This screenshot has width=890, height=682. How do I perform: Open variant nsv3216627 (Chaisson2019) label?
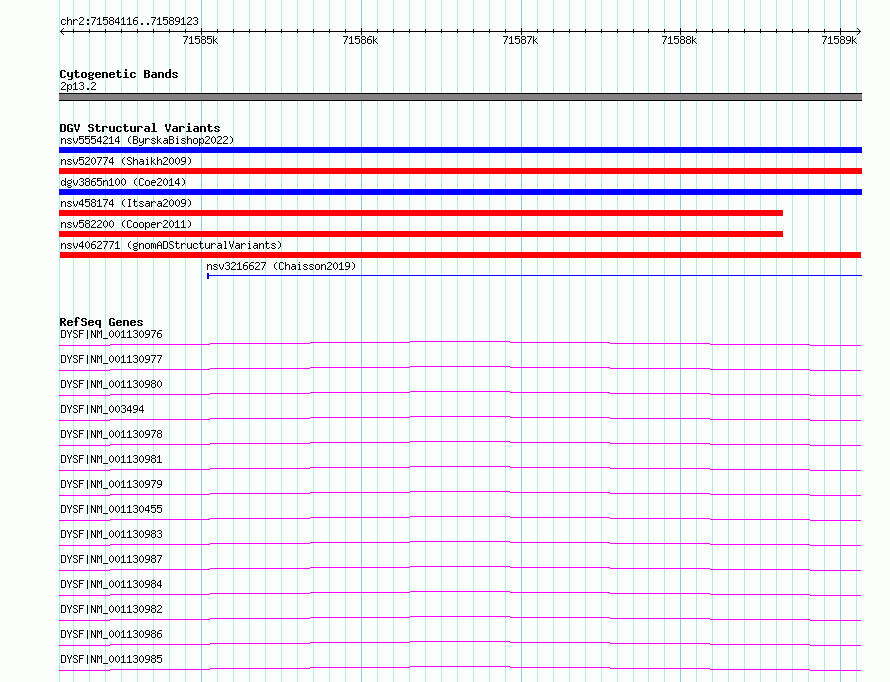click(281, 266)
